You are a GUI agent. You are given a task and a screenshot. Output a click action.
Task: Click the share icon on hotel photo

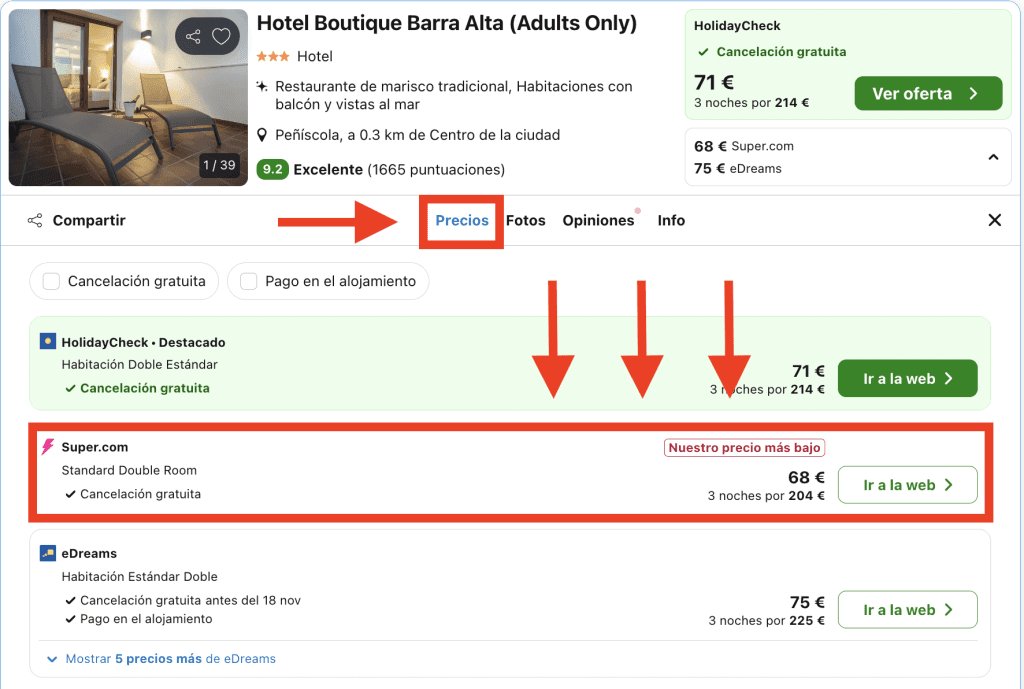[x=193, y=37]
